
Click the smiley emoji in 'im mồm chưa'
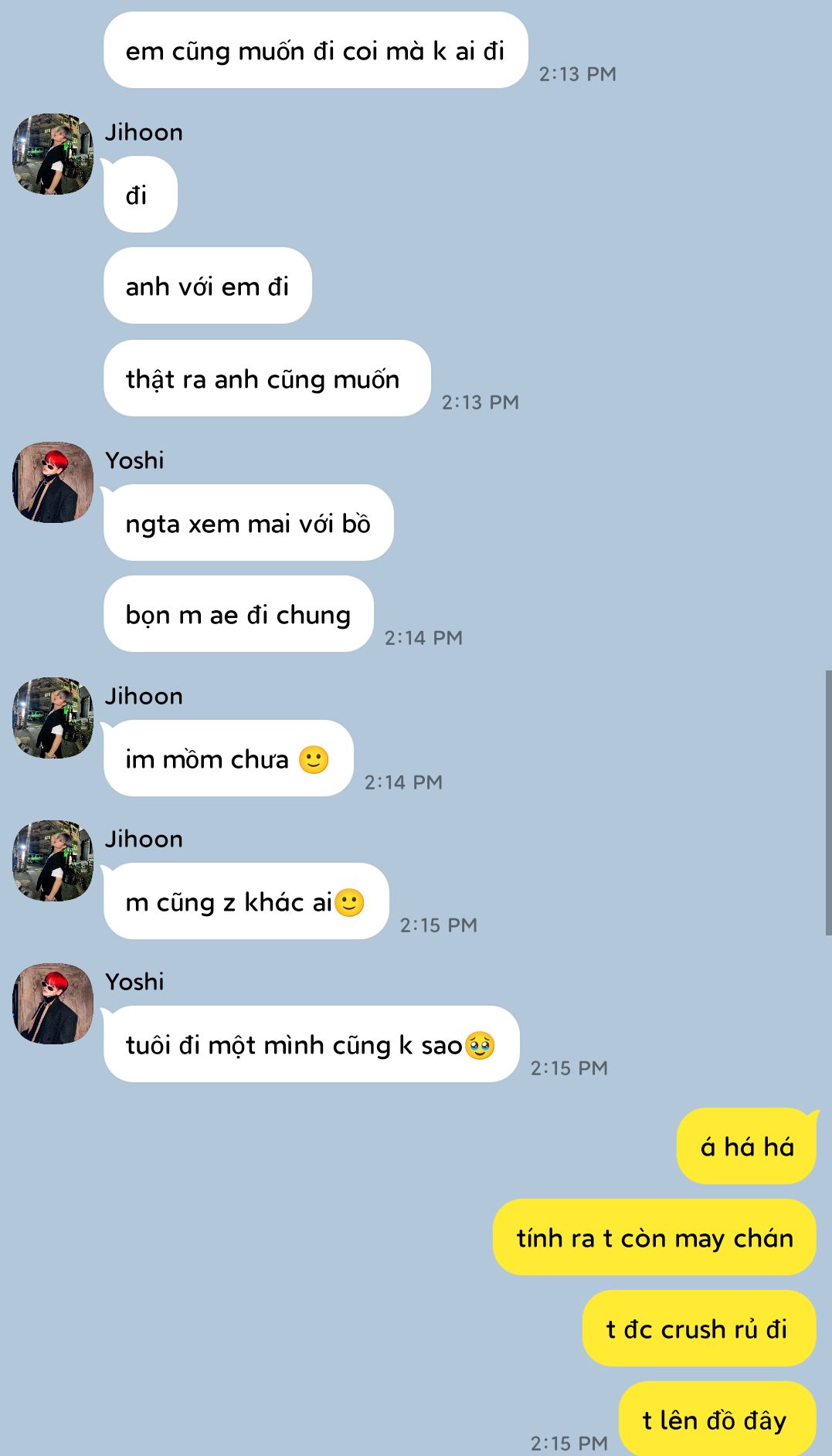(314, 759)
